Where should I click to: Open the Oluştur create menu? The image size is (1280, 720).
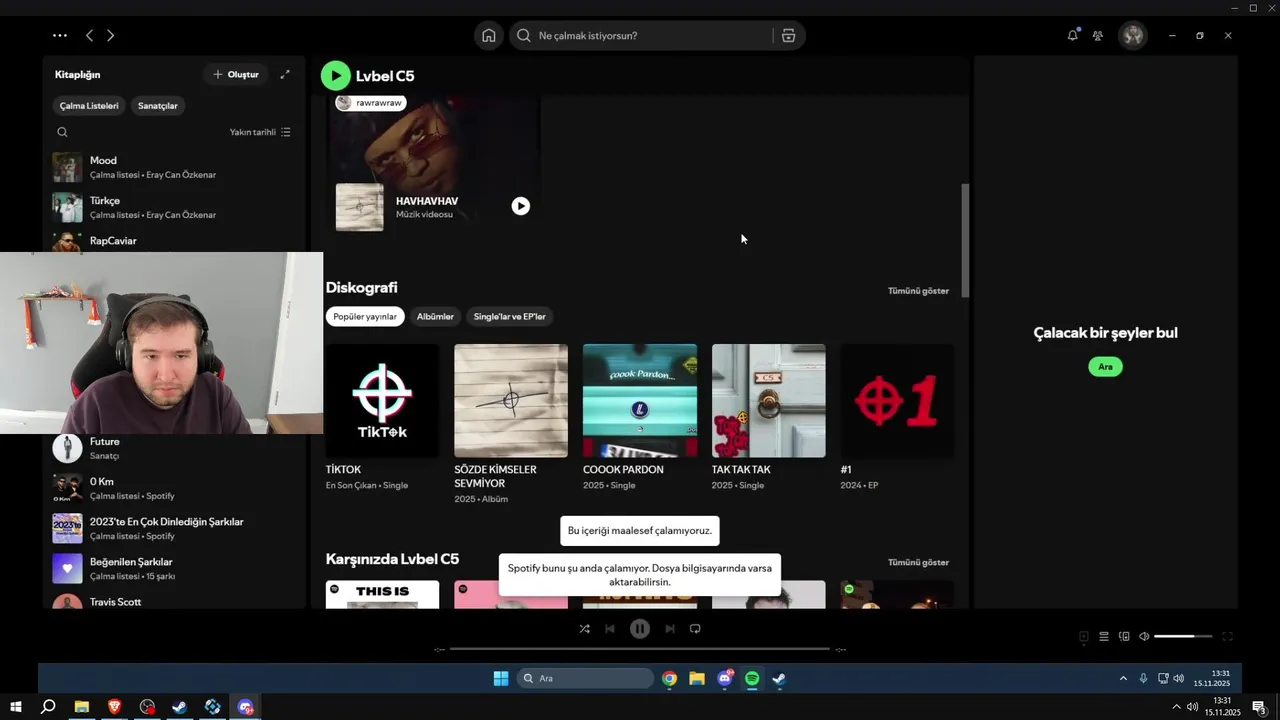(236, 74)
